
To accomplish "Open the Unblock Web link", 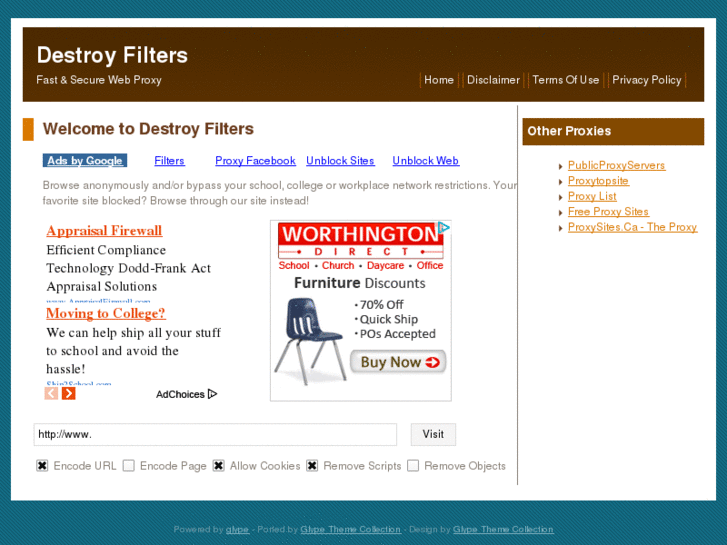I will (426, 160).
